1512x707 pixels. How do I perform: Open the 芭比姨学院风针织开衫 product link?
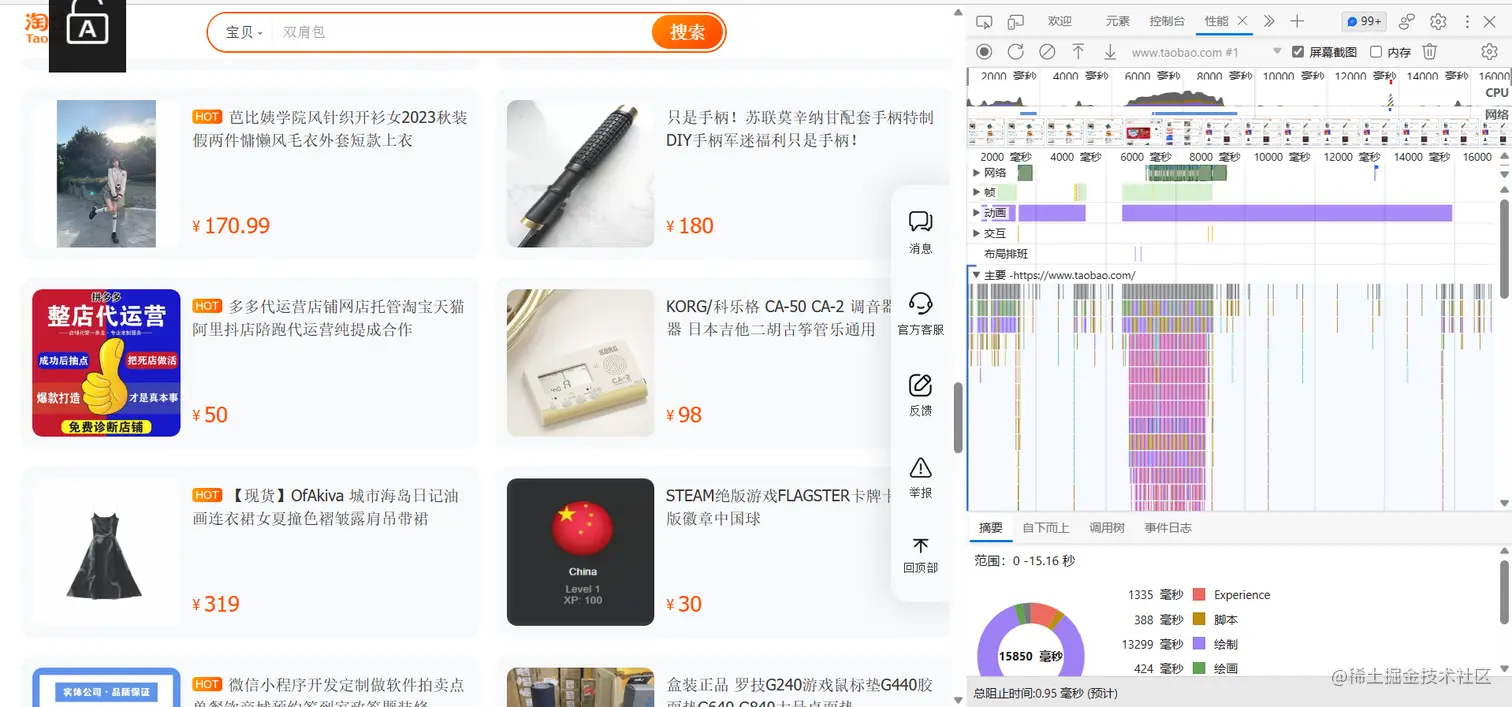coord(330,128)
